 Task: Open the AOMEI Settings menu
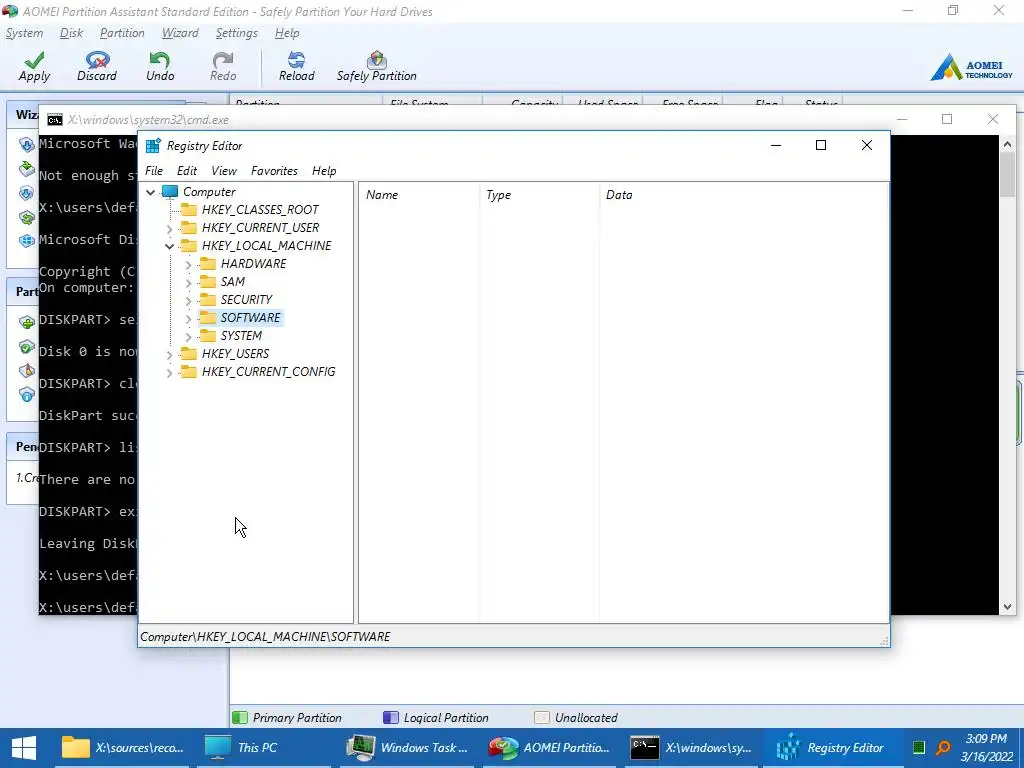[x=236, y=33]
